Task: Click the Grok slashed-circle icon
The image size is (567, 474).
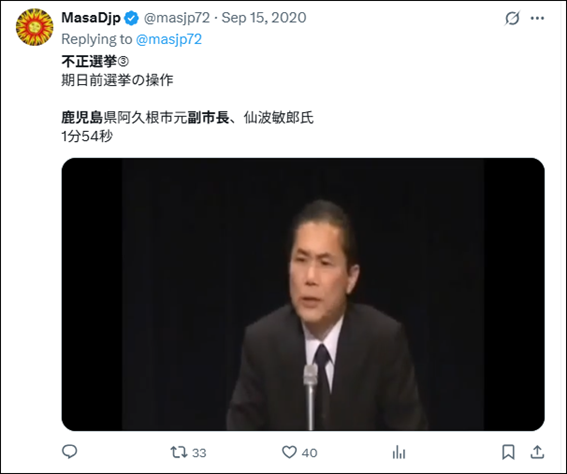Action: (512, 18)
